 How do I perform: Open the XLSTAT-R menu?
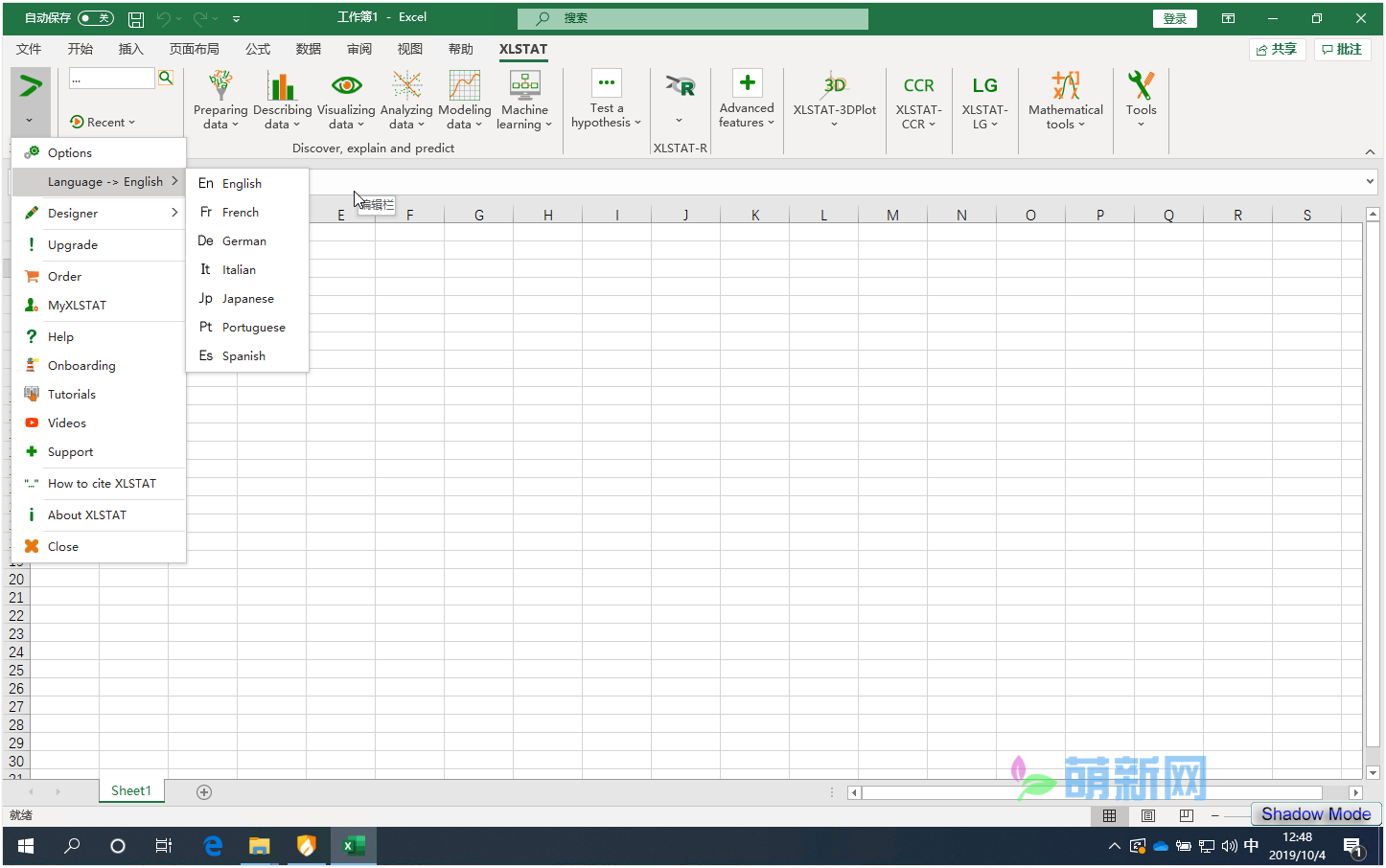pos(680,100)
